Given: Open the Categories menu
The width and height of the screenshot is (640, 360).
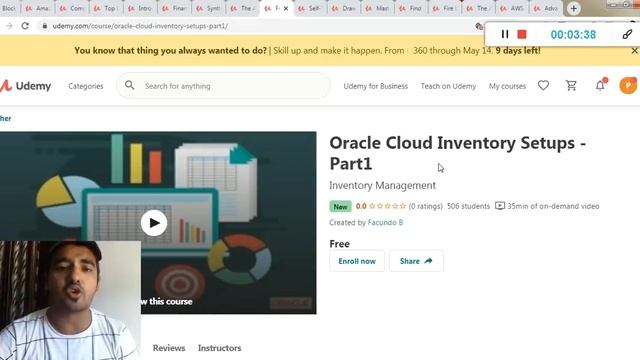Looking at the screenshot, I should (86, 86).
